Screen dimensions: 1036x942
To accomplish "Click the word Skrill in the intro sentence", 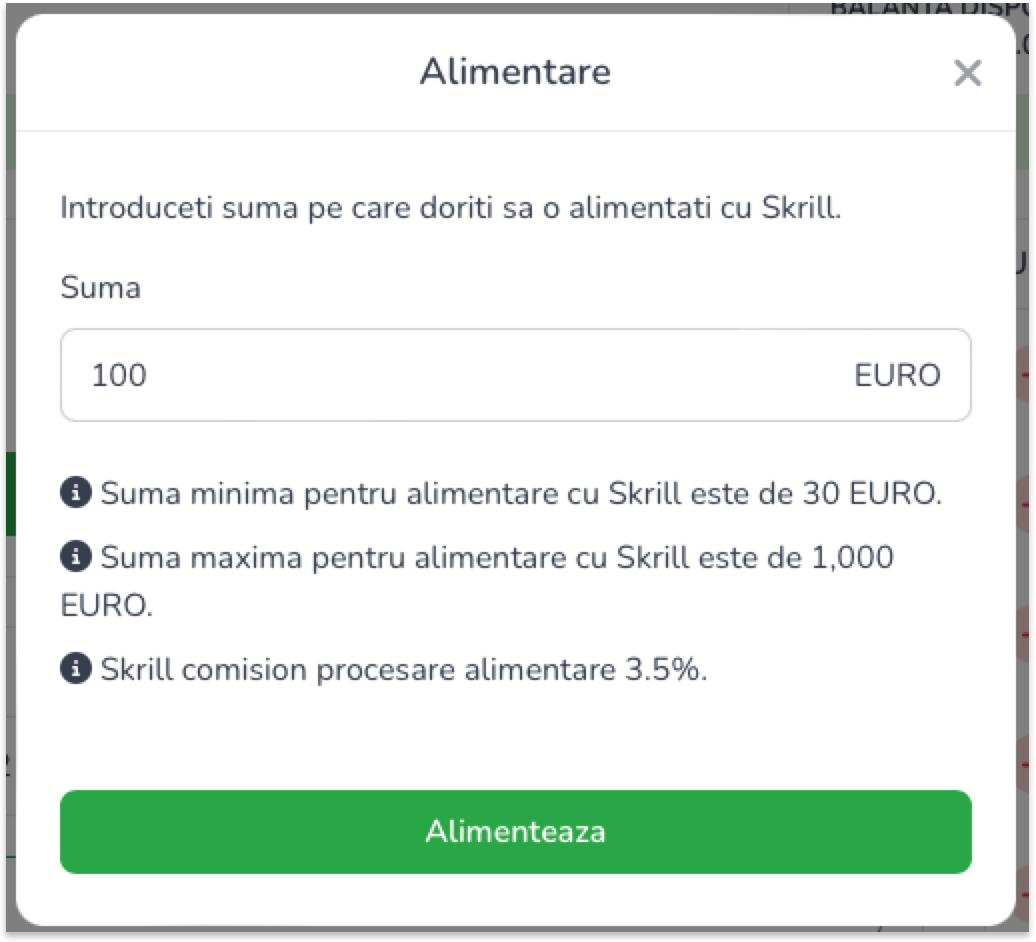I will [x=801, y=209].
